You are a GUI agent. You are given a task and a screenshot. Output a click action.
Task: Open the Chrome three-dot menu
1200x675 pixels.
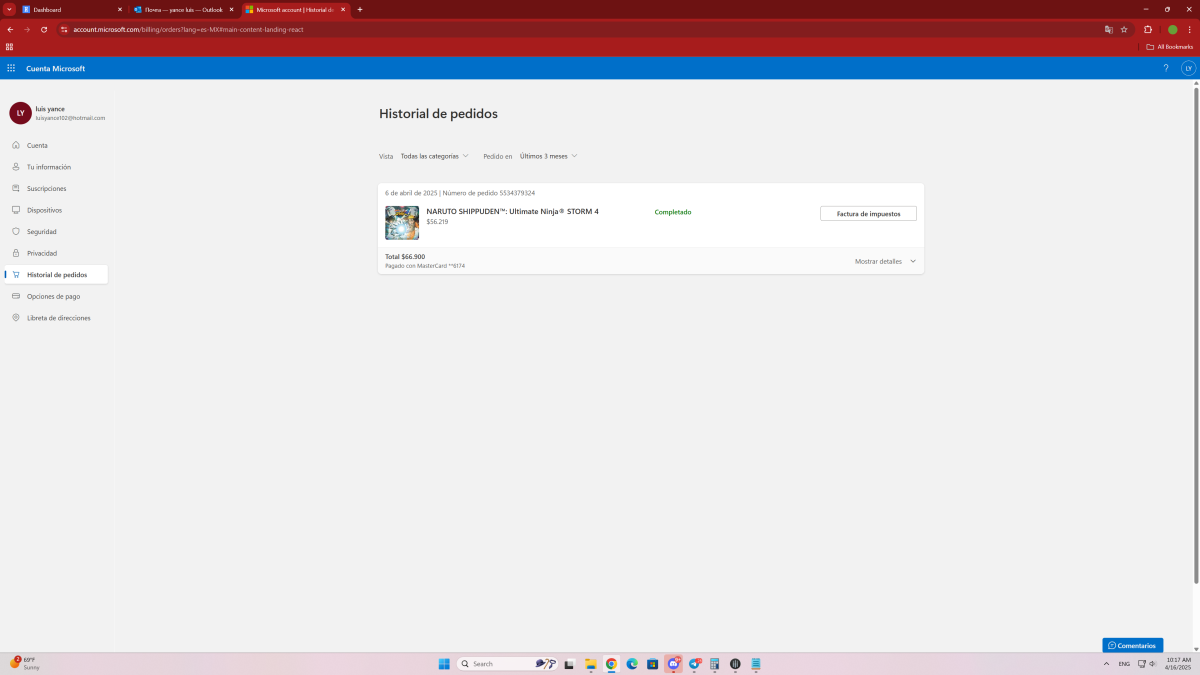(1190, 29)
